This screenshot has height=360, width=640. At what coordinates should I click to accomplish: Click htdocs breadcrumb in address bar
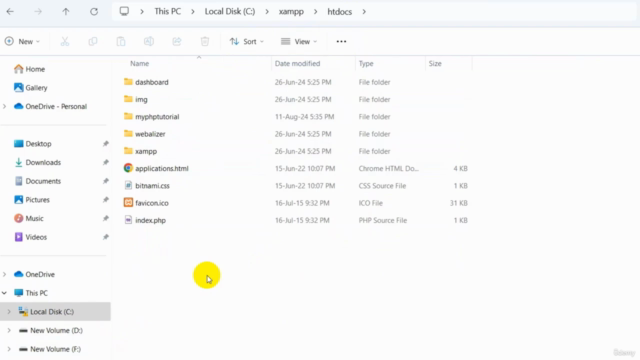pos(340,11)
